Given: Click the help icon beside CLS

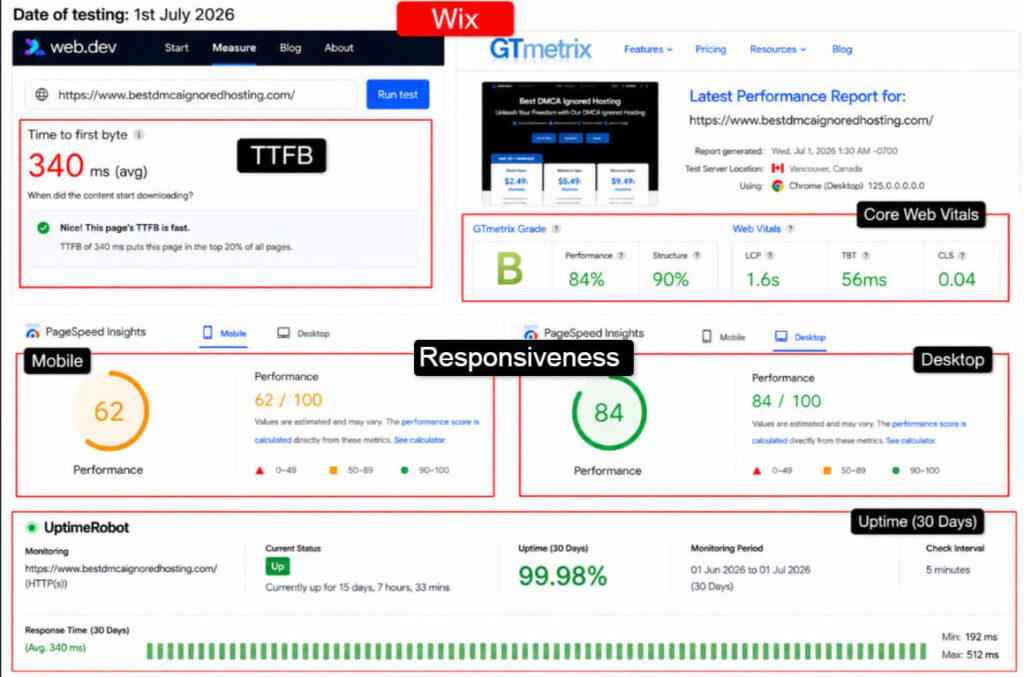Looking at the screenshot, I should click(x=962, y=256).
